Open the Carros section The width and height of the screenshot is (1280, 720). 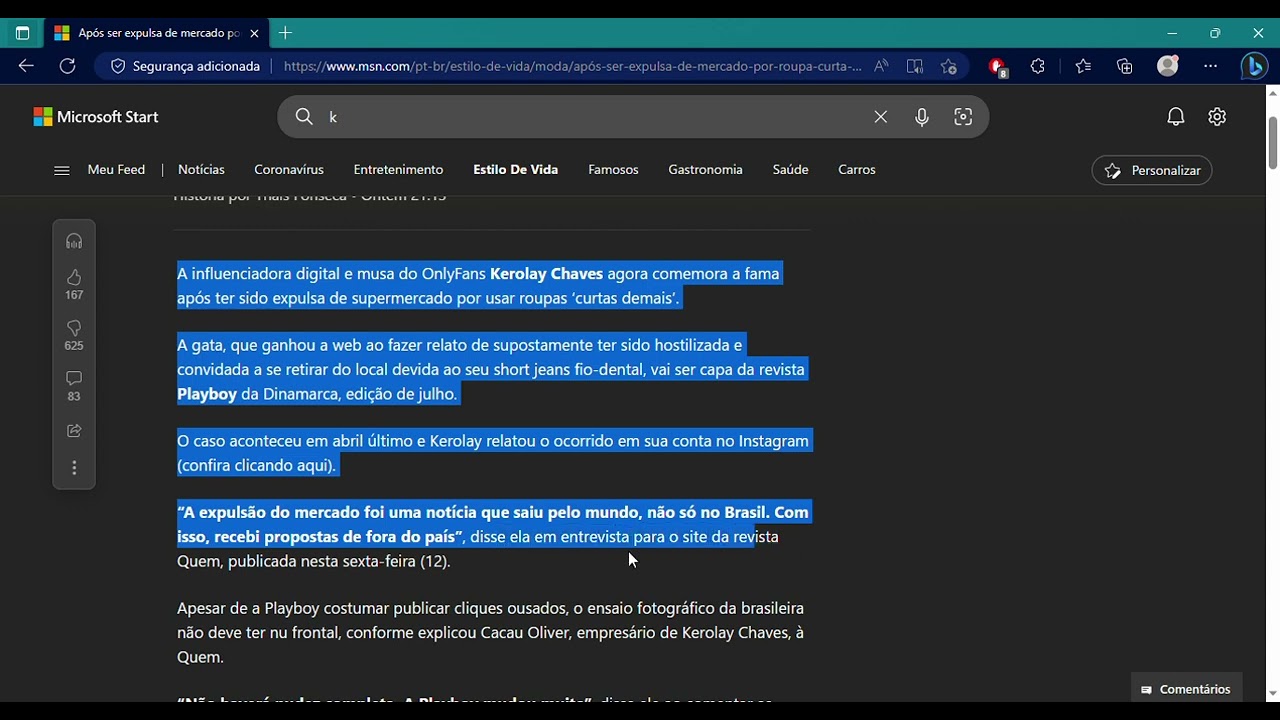[857, 170]
